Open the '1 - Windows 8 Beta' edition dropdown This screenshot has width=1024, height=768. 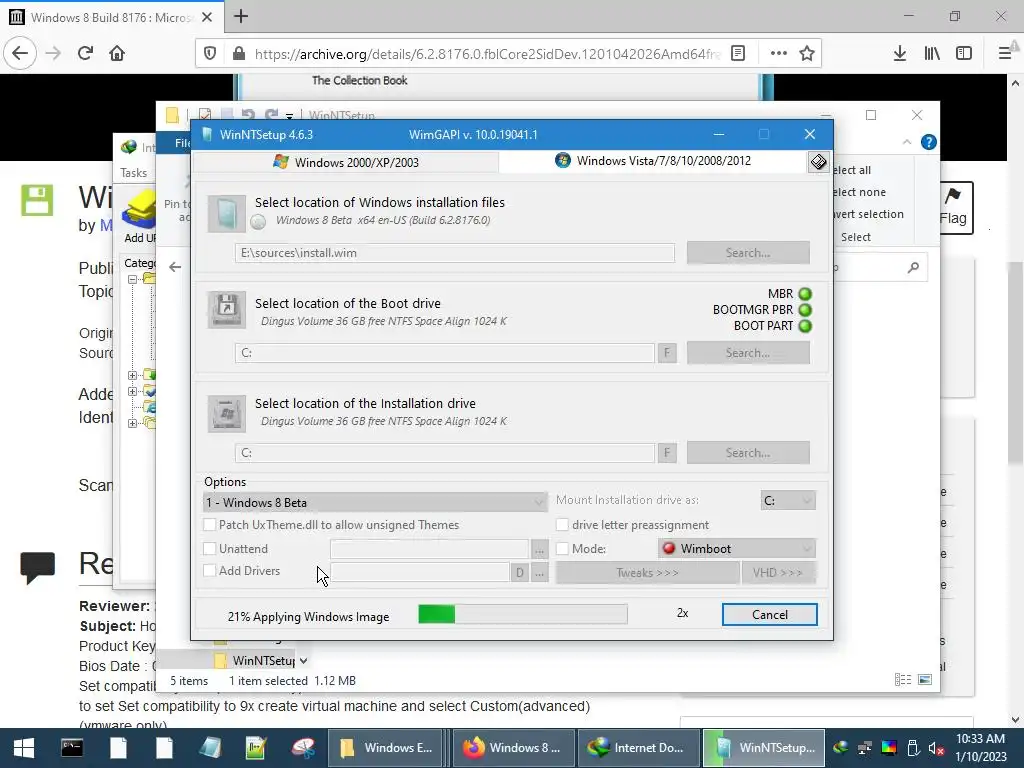click(375, 502)
